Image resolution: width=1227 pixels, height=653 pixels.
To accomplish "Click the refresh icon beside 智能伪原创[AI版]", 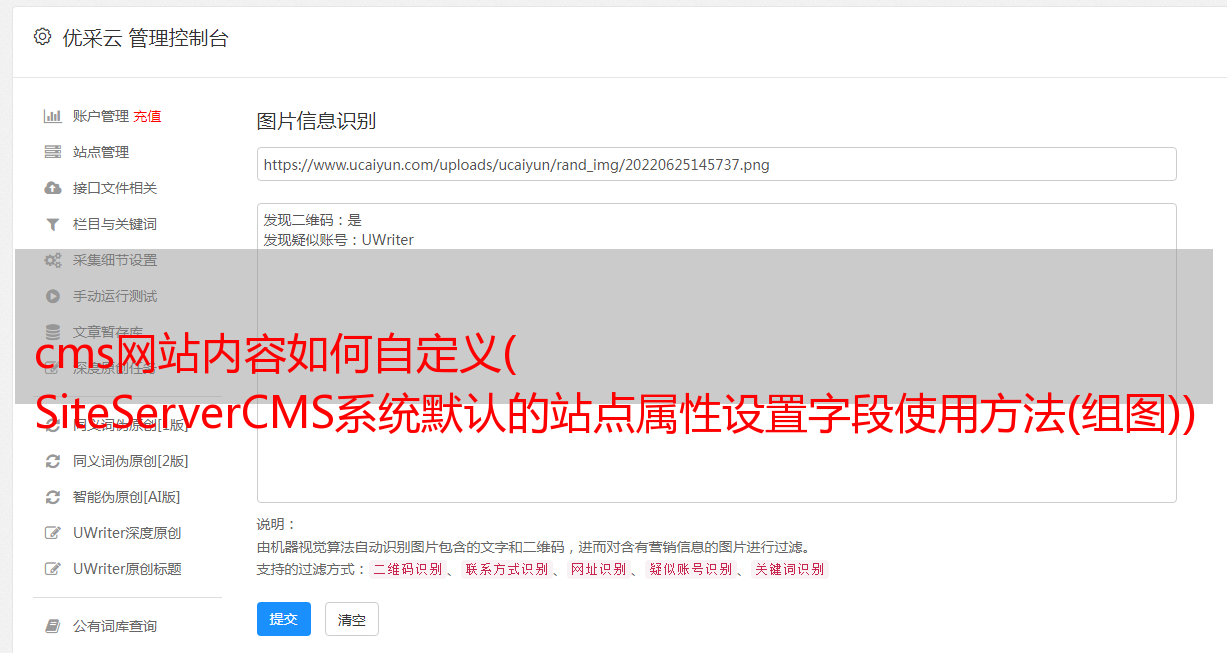I will pyautogui.click(x=53, y=497).
